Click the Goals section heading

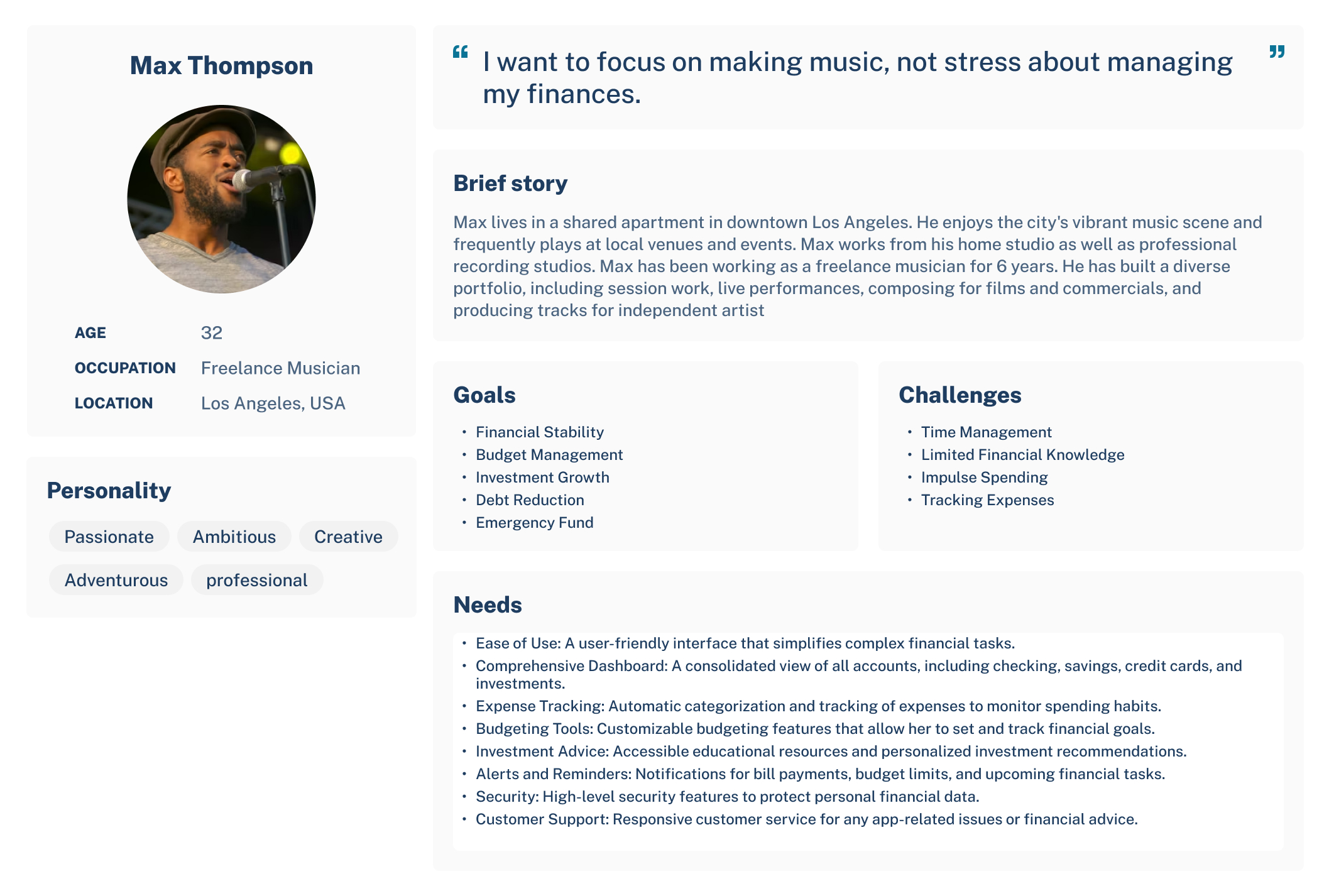click(x=484, y=395)
